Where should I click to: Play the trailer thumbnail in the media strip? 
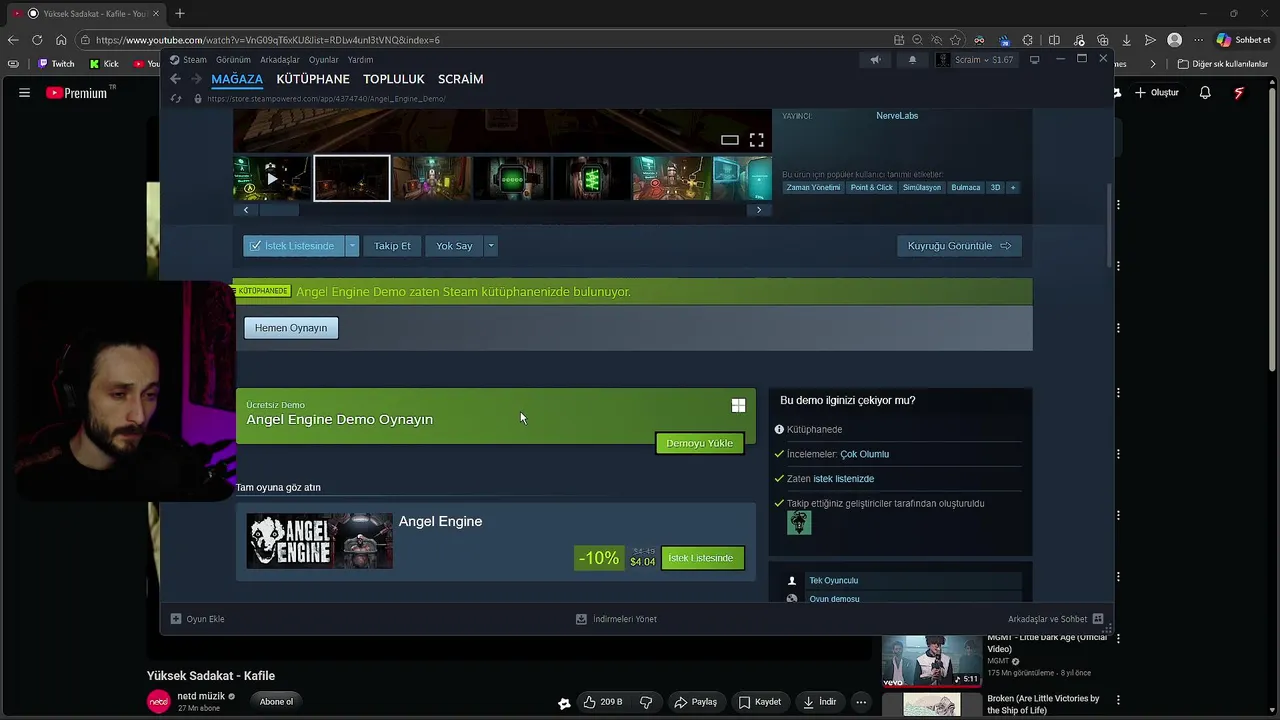[x=271, y=179]
